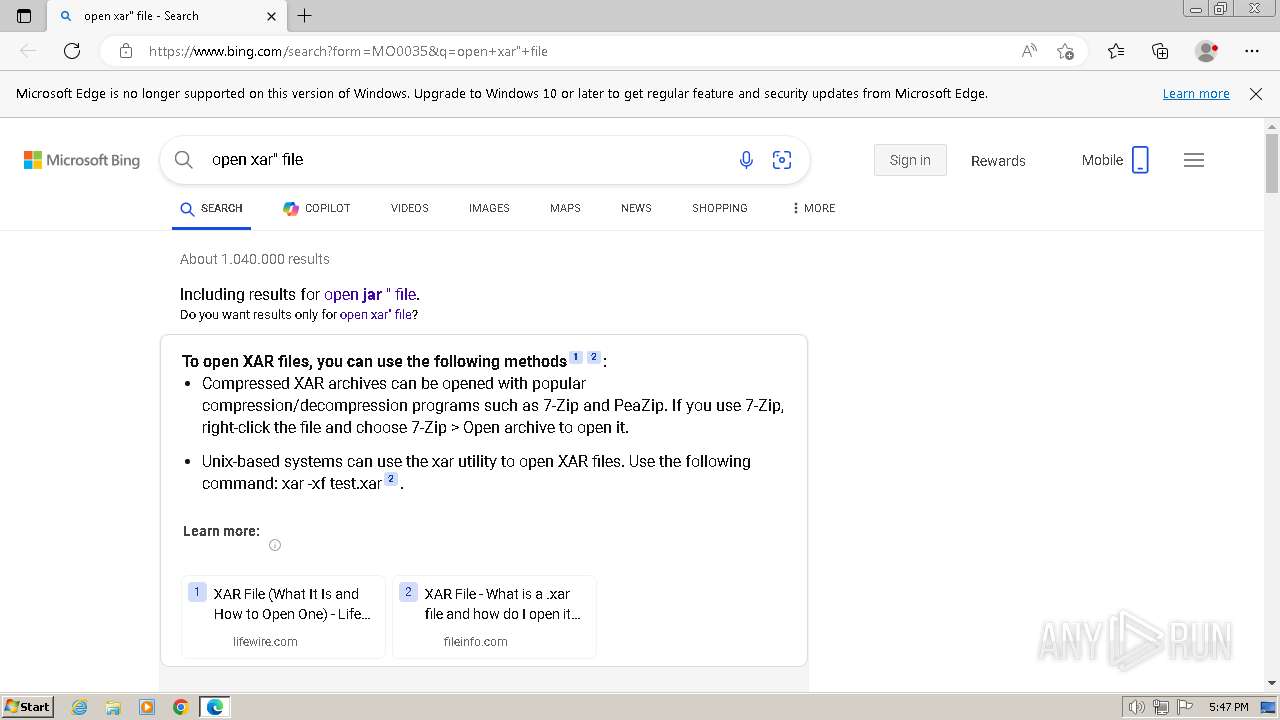Add this page to favorites star
The height and width of the screenshot is (720, 1280).
pyautogui.click(x=1066, y=51)
